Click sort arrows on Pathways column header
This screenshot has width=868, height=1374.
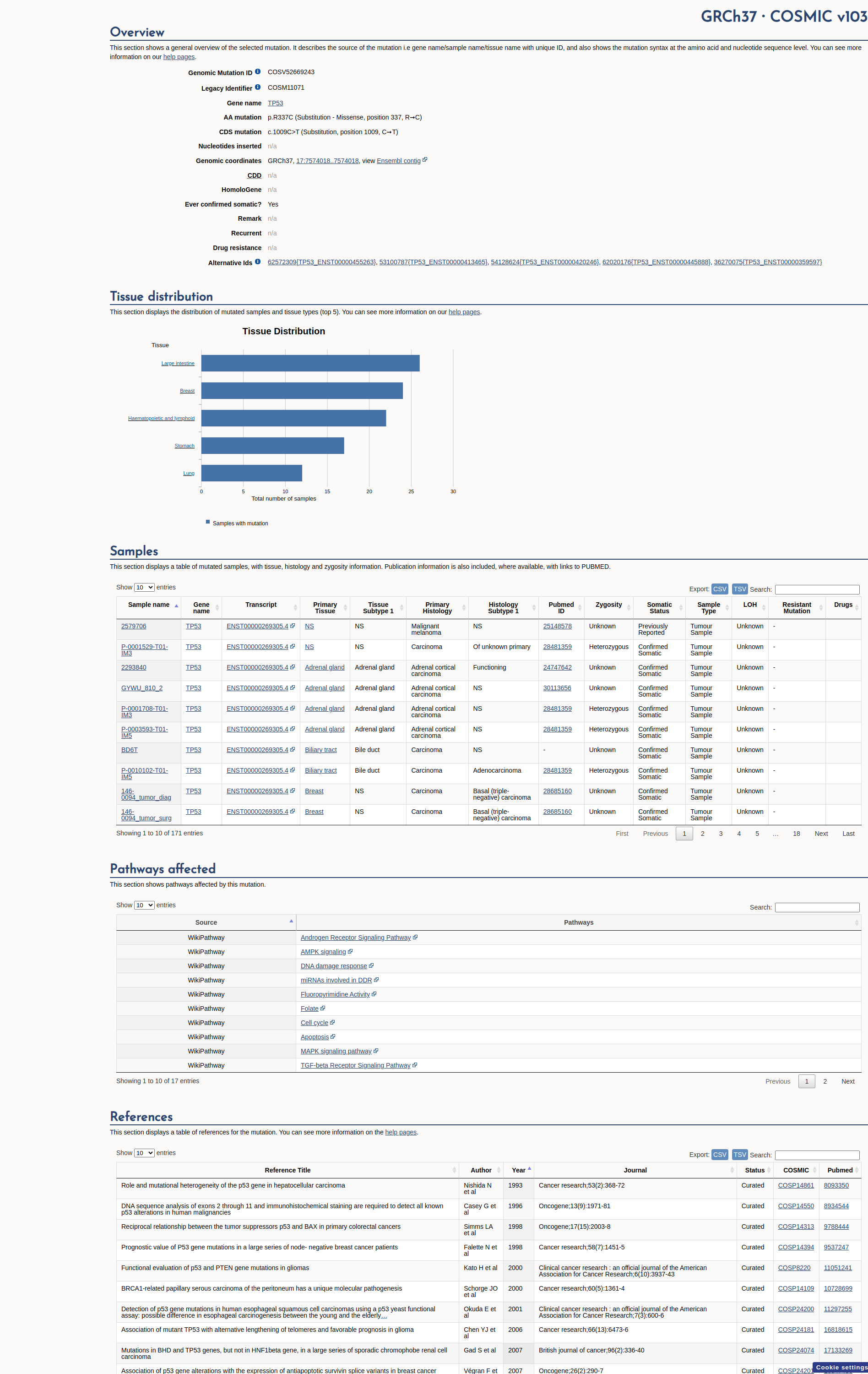[x=856, y=923]
